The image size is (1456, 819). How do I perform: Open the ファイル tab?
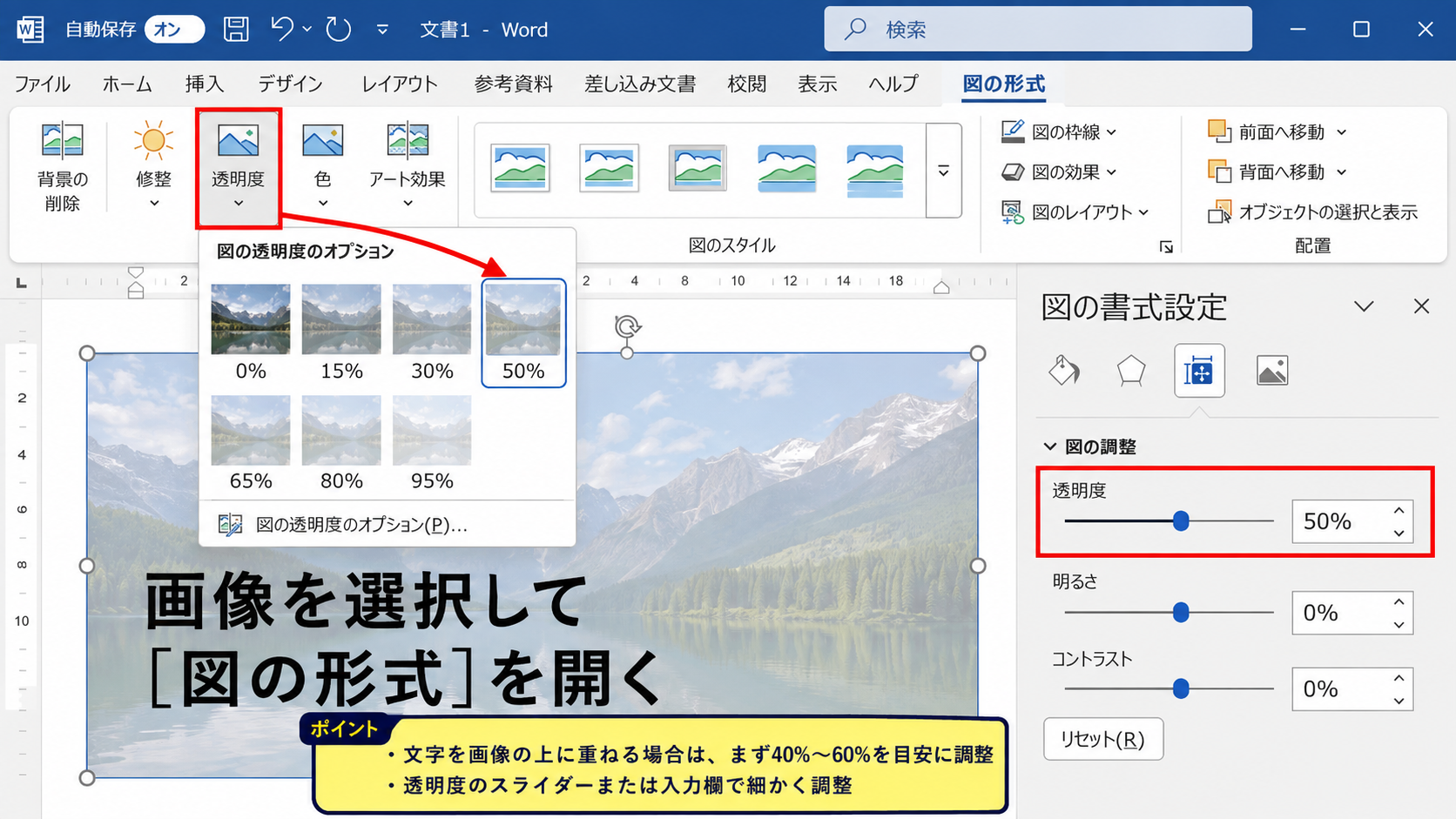tap(42, 84)
